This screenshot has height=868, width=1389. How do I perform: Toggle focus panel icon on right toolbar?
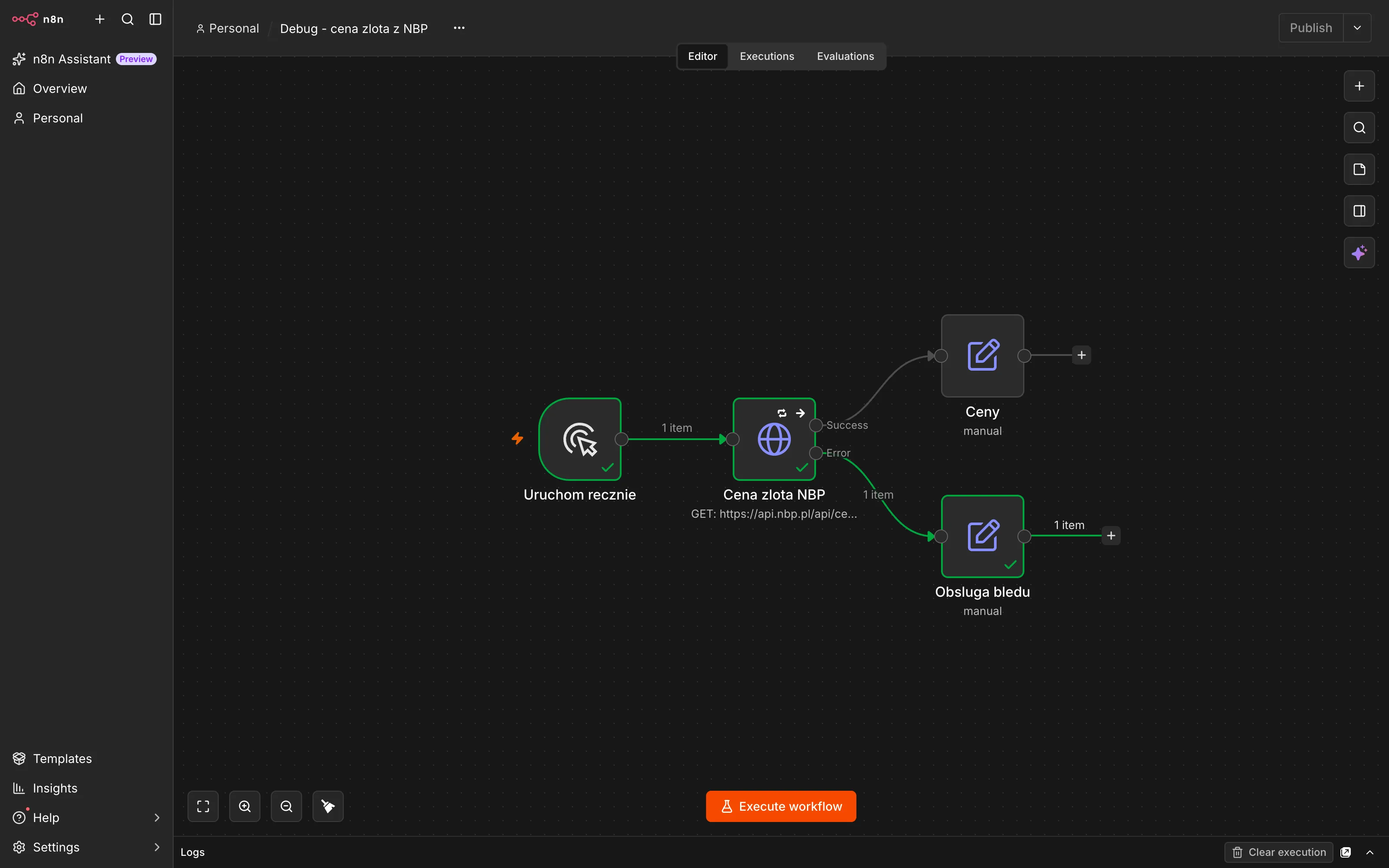pyautogui.click(x=1359, y=211)
